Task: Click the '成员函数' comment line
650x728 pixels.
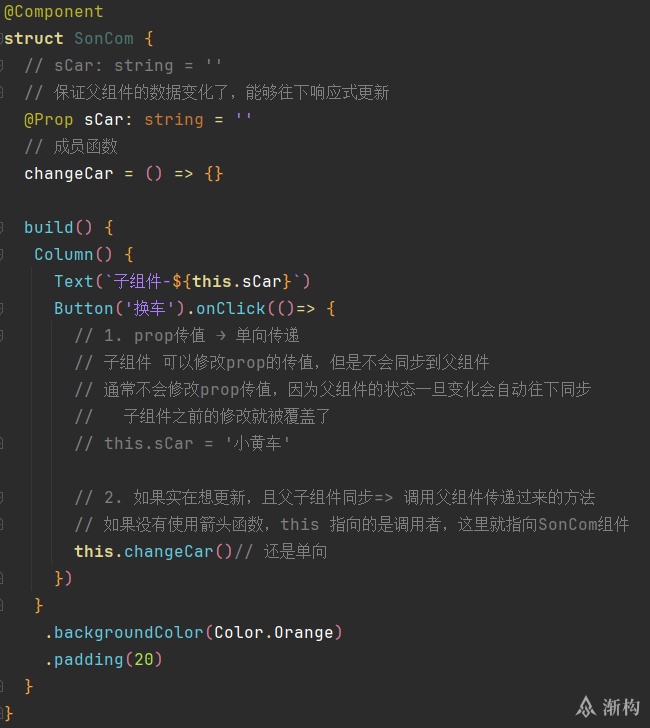Action: (x=71, y=147)
